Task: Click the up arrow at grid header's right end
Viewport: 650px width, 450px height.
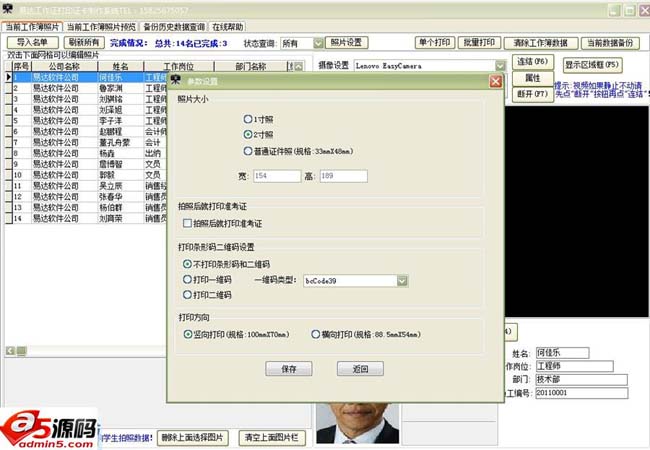Action: point(298,66)
